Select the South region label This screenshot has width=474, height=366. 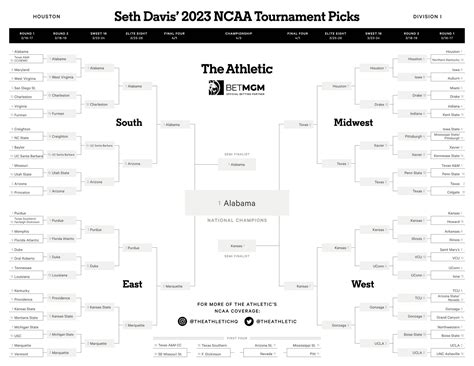click(129, 122)
